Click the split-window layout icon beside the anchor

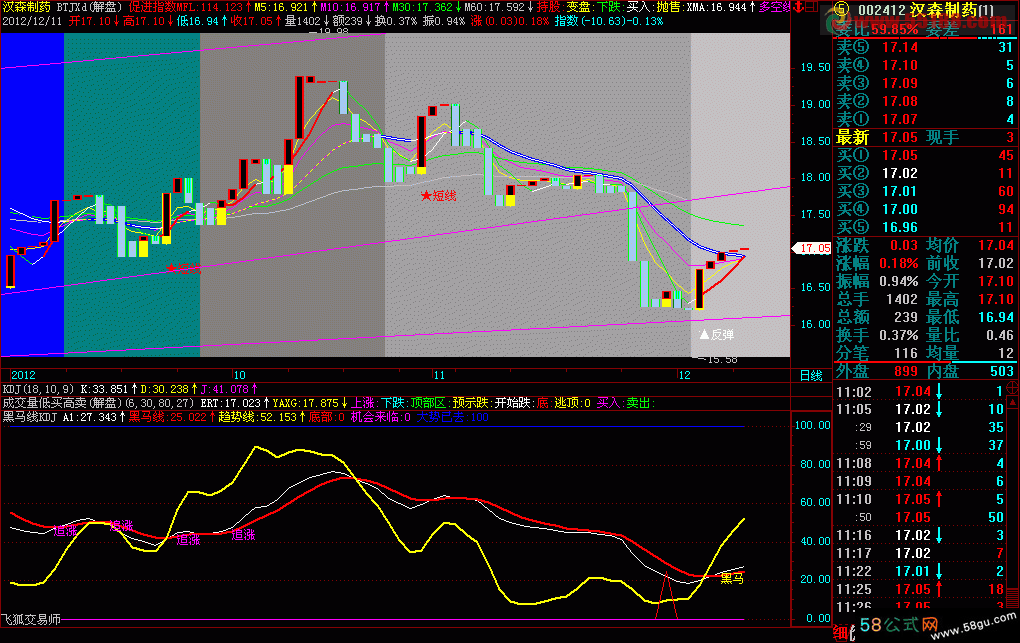click(811, 7)
